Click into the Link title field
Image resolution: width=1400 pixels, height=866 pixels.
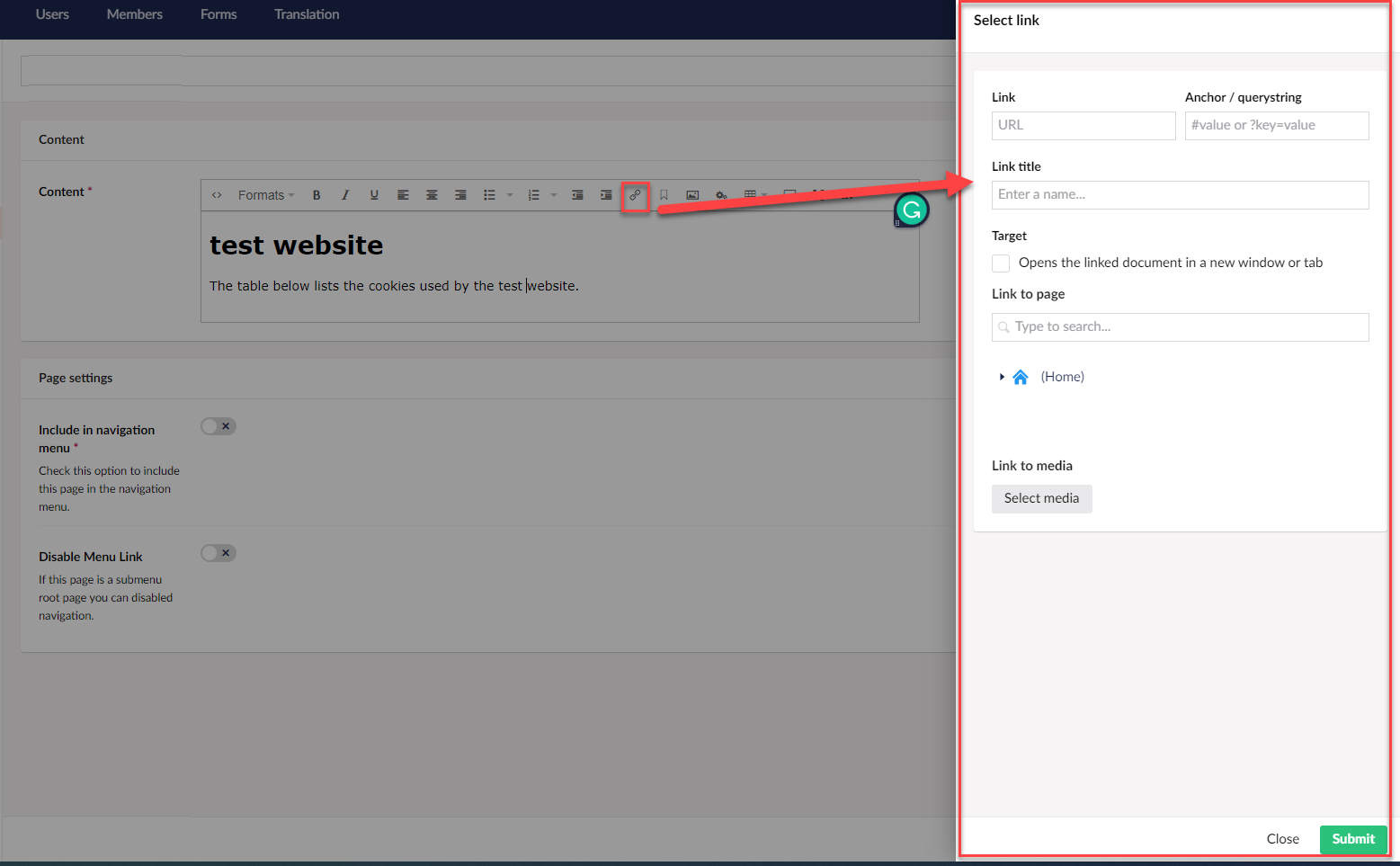pyautogui.click(x=1180, y=195)
